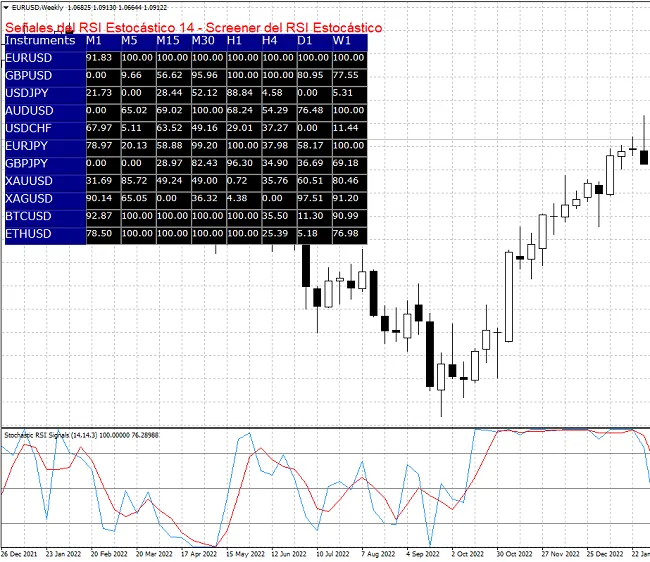The height and width of the screenshot is (562, 650).
Task: Click EURUSD M1 value 91.83
Action: point(99,58)
